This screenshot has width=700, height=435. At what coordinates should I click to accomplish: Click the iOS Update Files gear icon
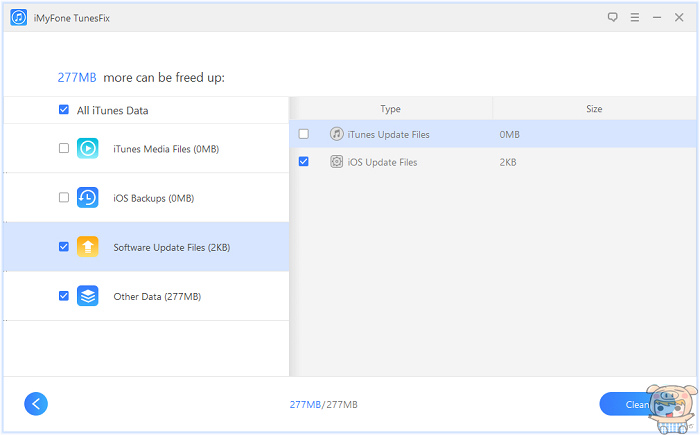337,161
